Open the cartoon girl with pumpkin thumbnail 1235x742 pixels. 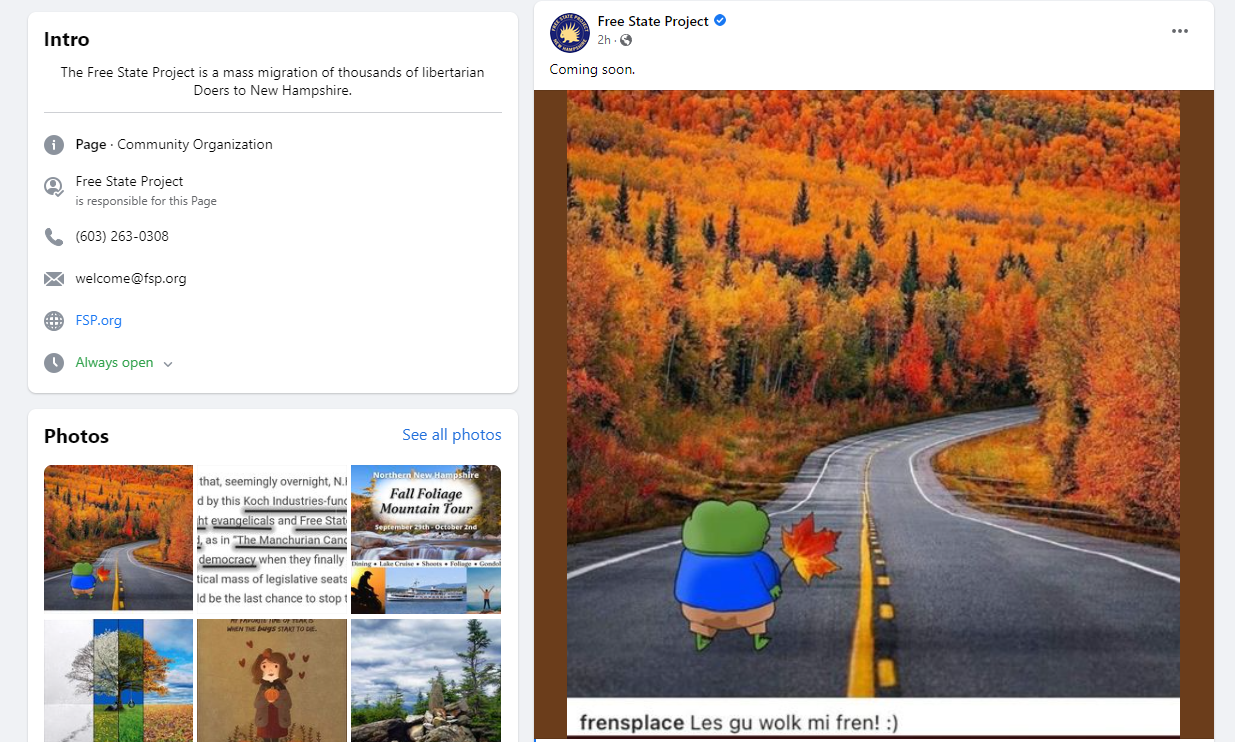click(272, 680)
